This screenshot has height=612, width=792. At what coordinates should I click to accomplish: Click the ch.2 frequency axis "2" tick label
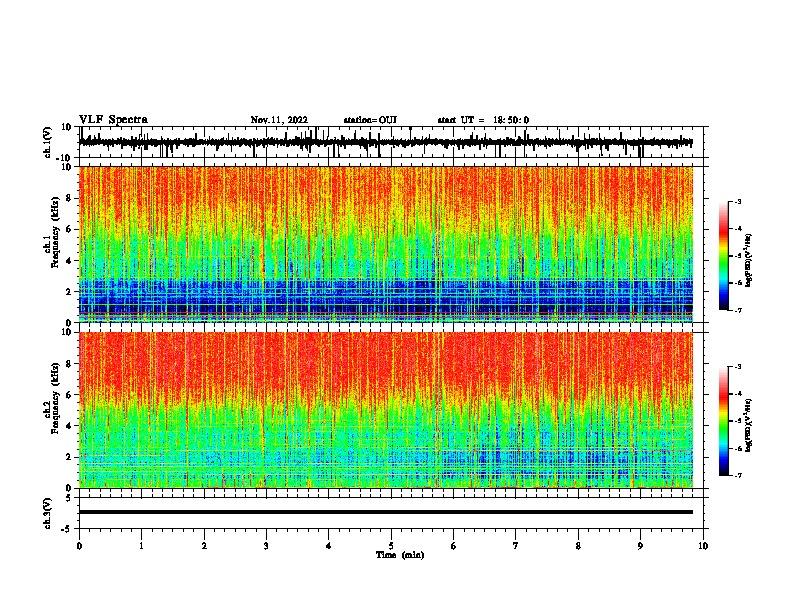69,457
